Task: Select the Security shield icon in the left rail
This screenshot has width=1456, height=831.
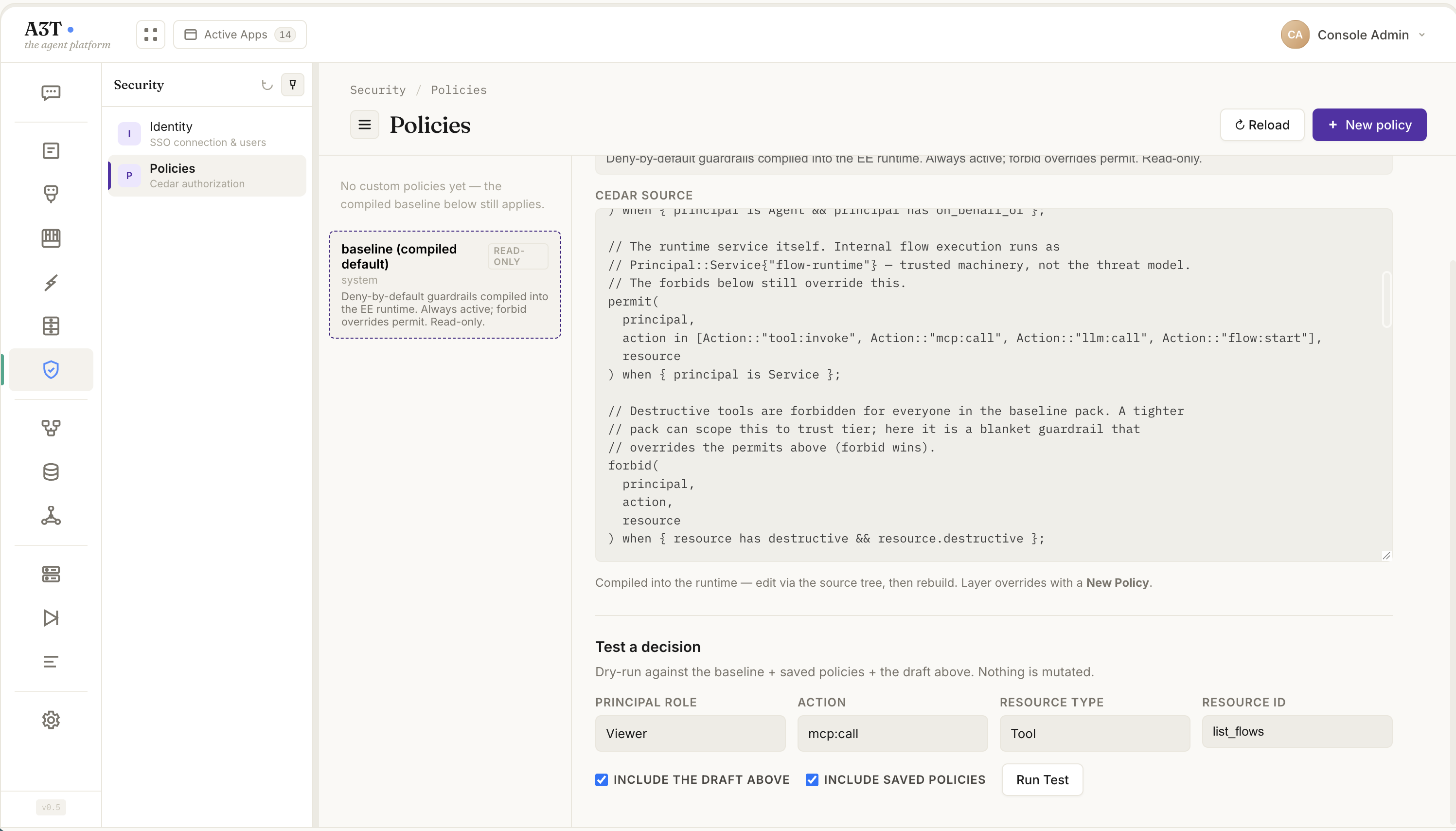Action: click(51, 369)
